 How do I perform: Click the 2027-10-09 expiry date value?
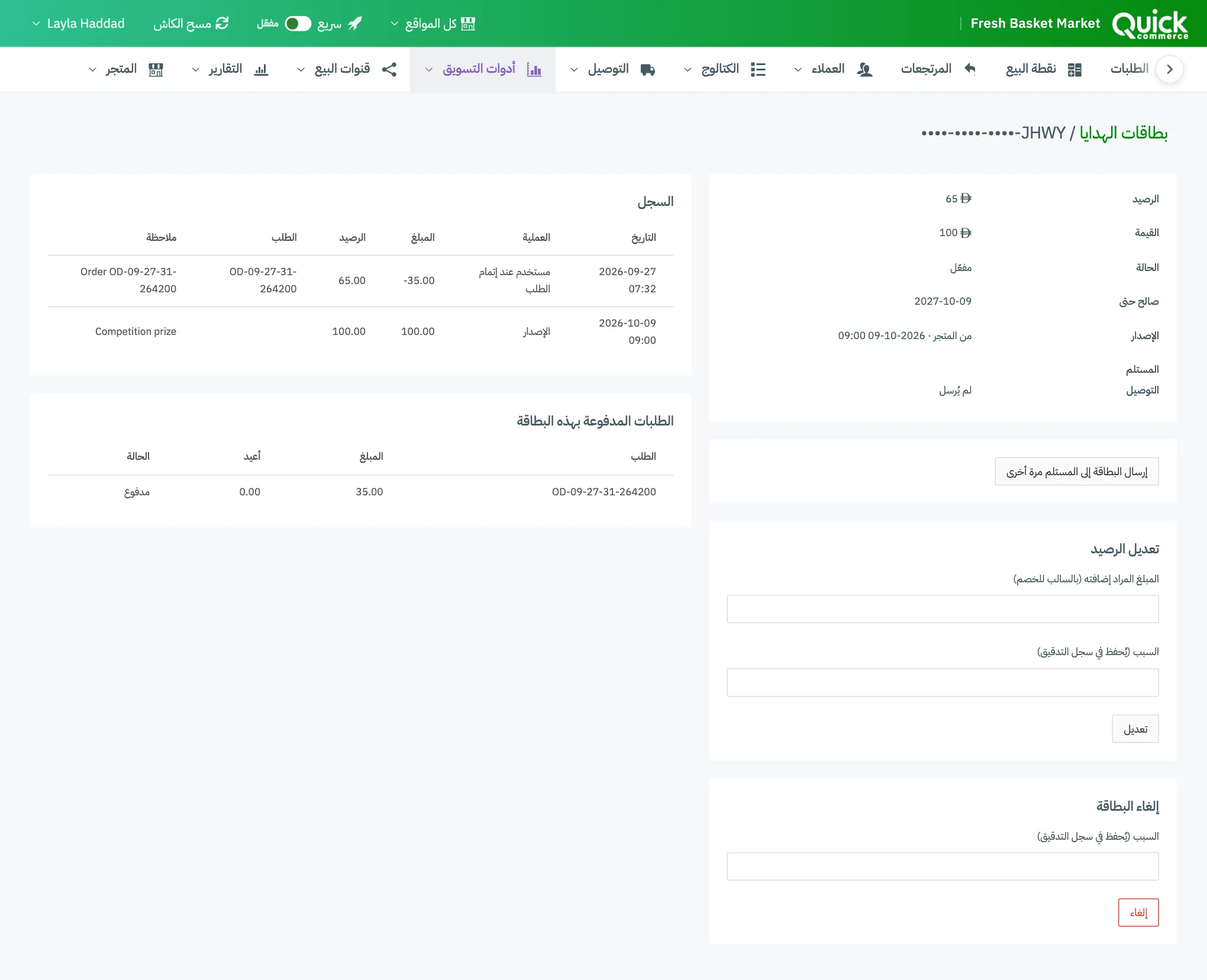coord(943,301)
